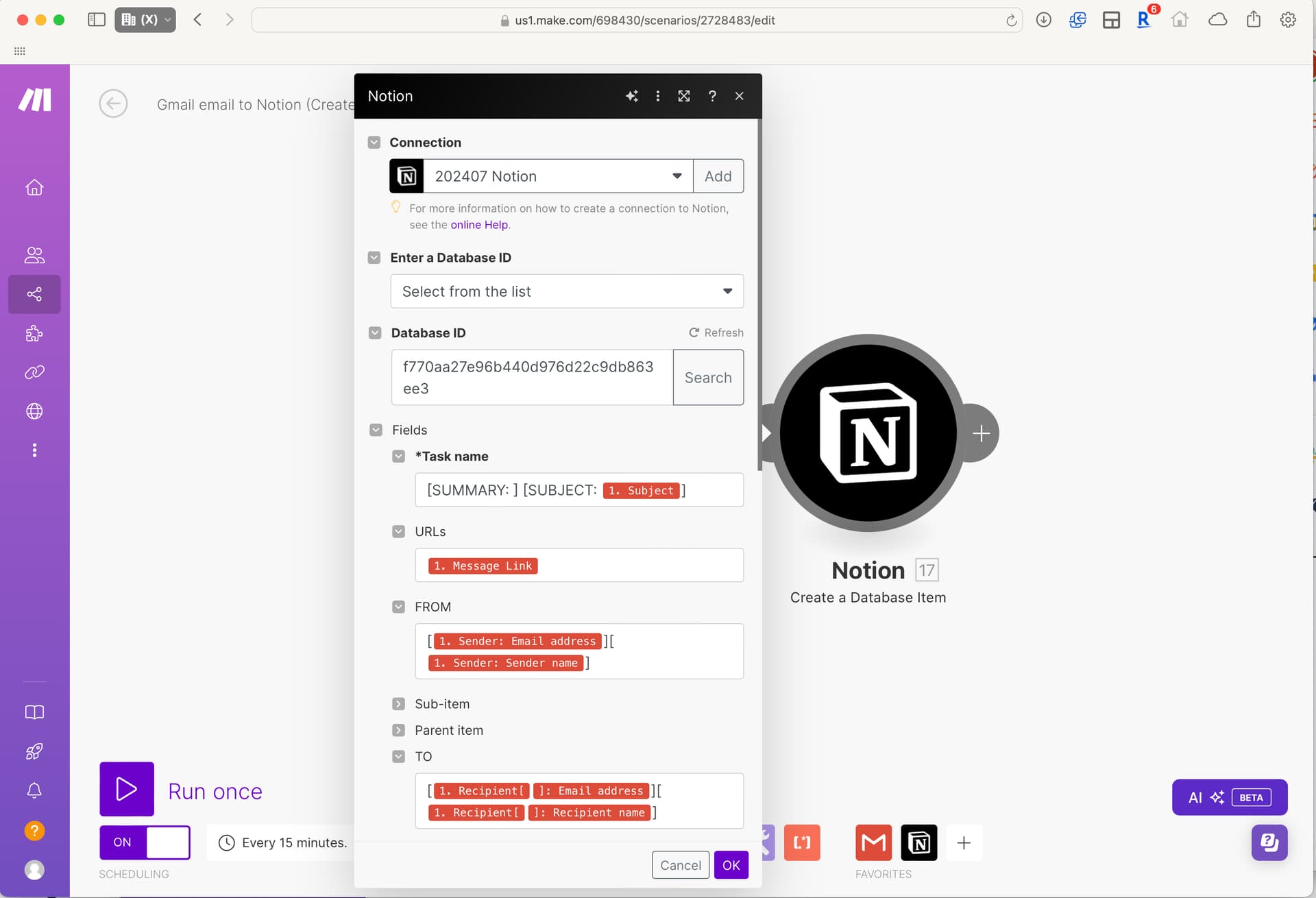Click the AI sparkle icon in Notion dialog header
The height and width of the screenshot is (898, 1316).
tap(632, 96)
